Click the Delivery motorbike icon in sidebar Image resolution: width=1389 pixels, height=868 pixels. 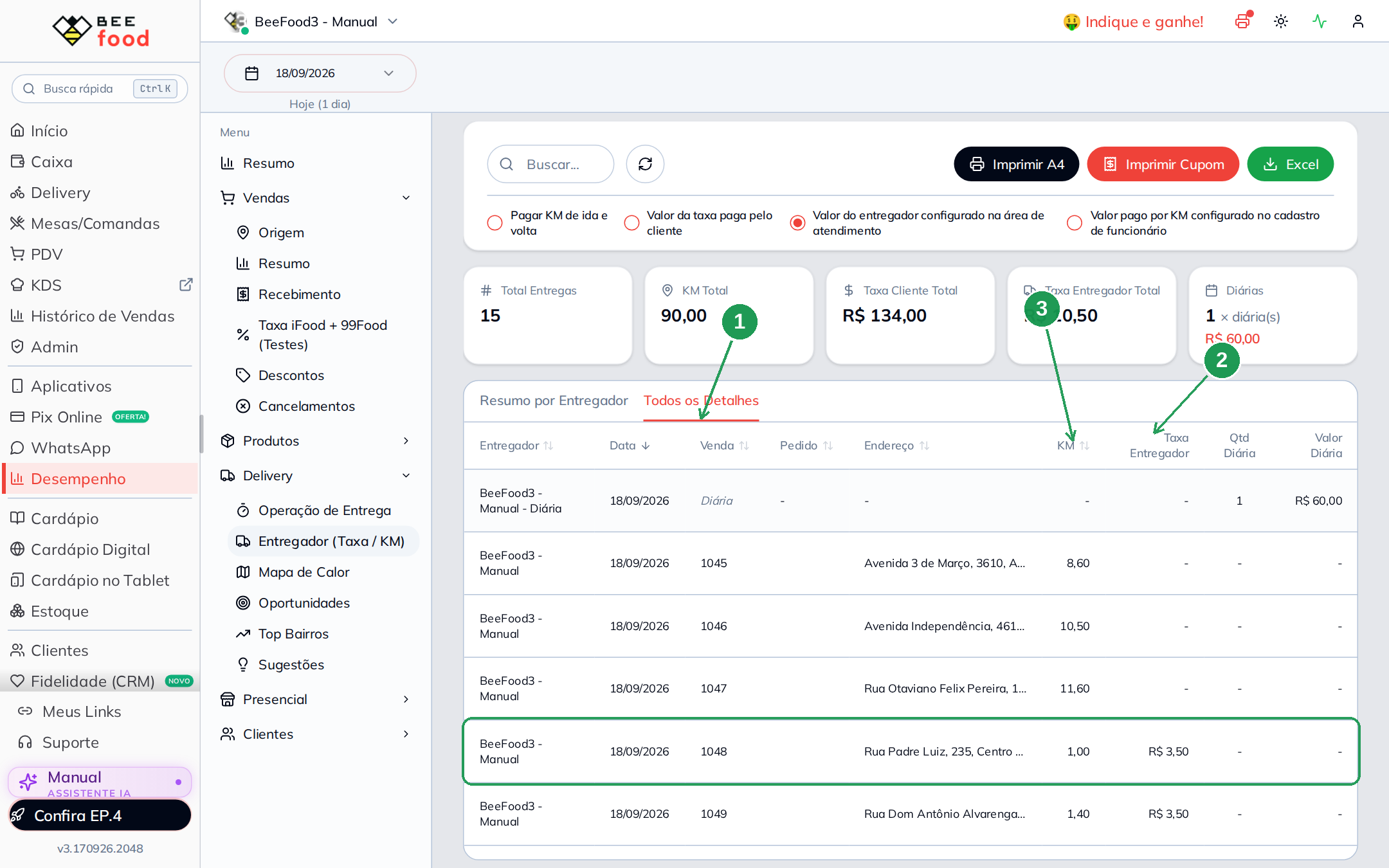point(17,192)
